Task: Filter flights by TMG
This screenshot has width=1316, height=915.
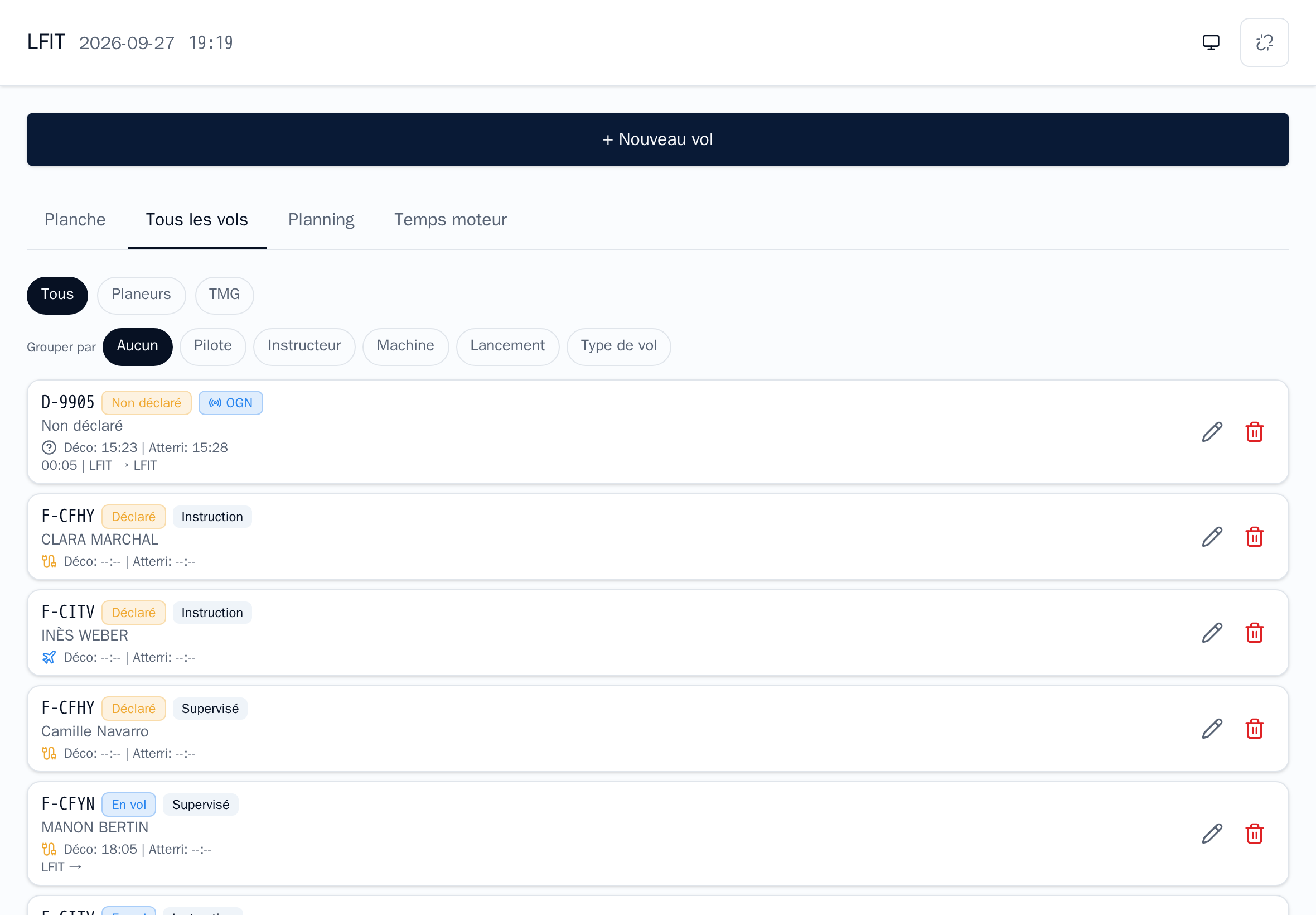Action: (225, 295)
